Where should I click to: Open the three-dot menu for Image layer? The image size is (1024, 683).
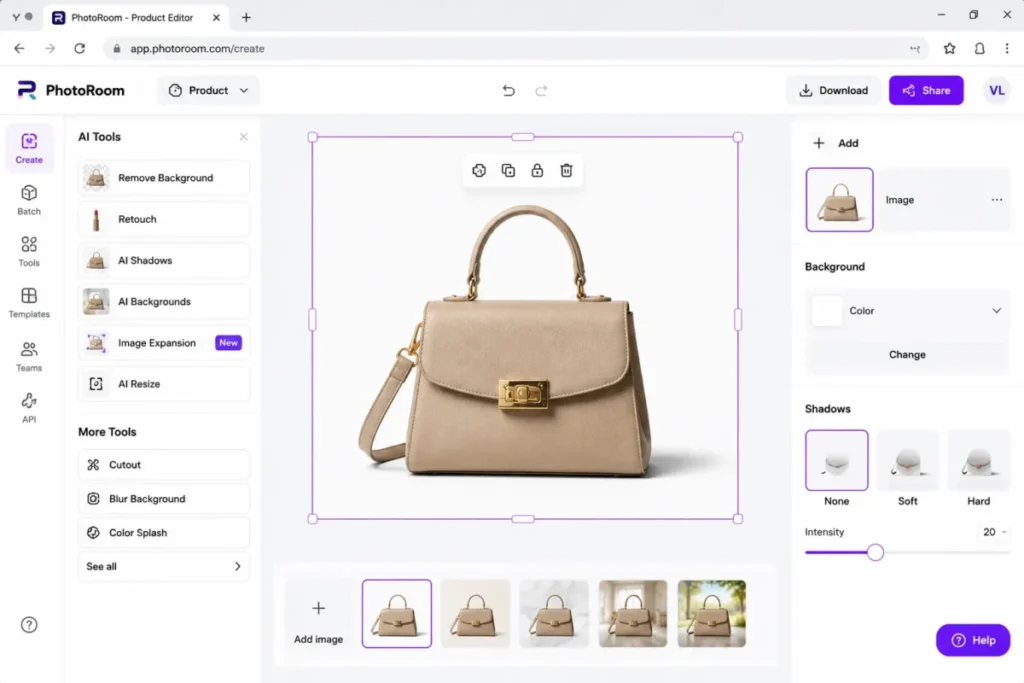997,200
